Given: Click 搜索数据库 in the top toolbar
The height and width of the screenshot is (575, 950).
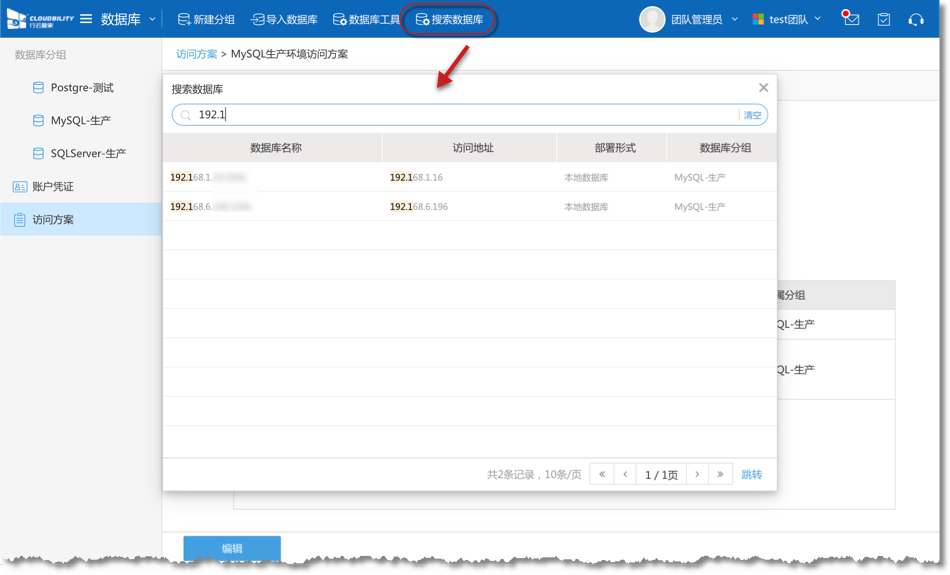Looking at the screenshot, I should (x=449, y=19).
